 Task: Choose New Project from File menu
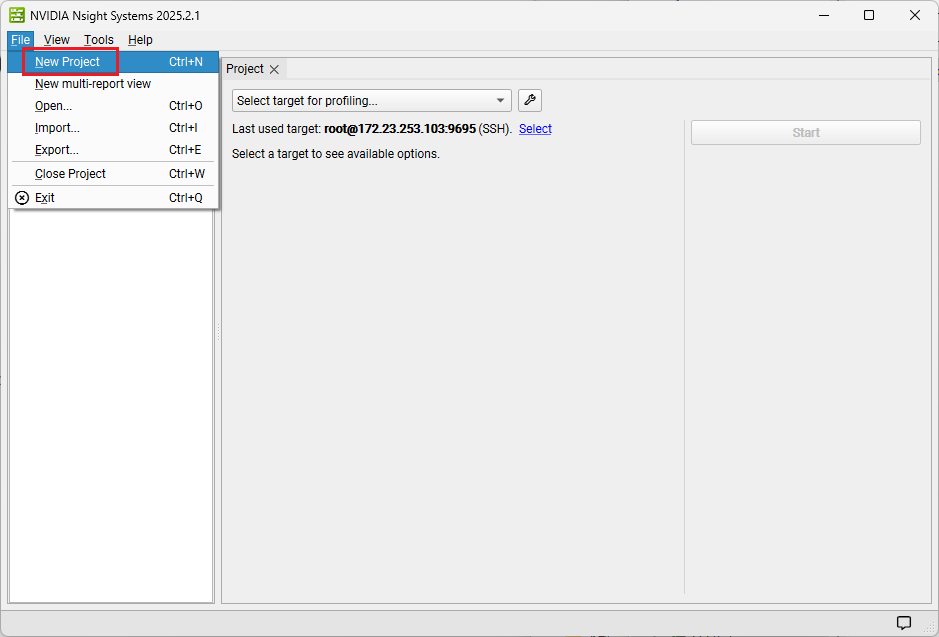(x=114, y=62)
